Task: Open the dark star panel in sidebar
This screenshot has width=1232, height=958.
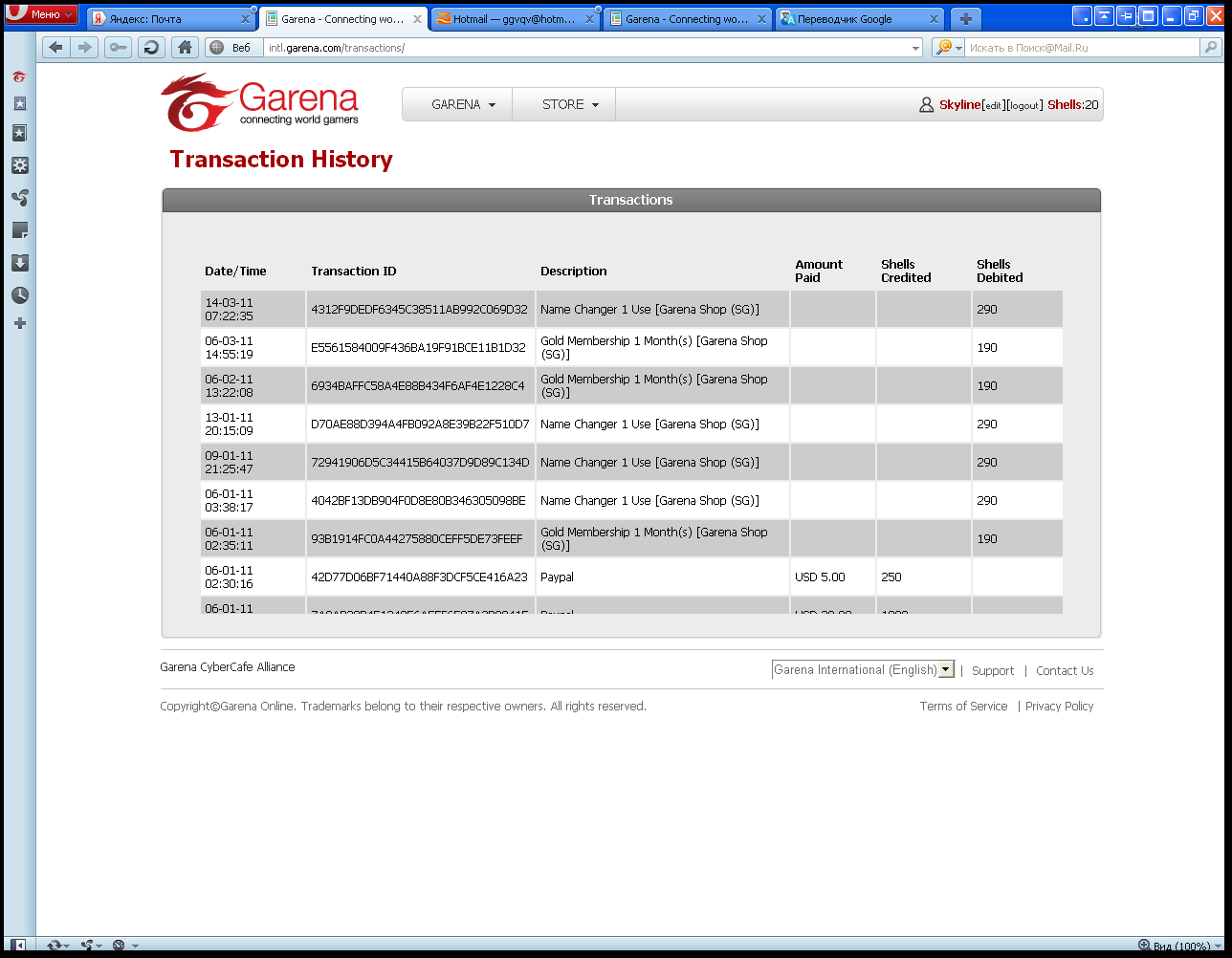Action: [x=19, y=133]
